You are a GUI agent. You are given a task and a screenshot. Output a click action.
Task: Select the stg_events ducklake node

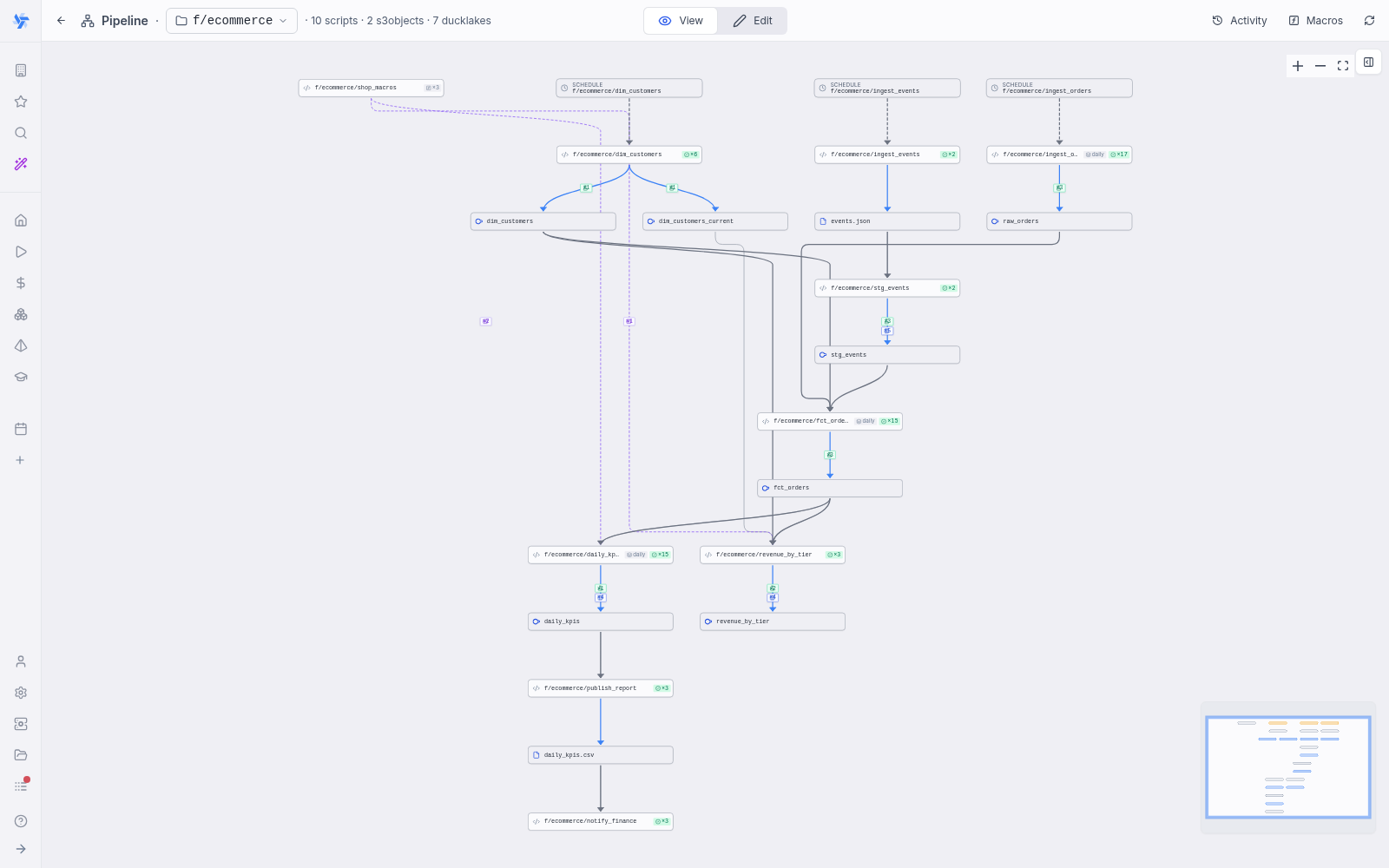(887, 355)
